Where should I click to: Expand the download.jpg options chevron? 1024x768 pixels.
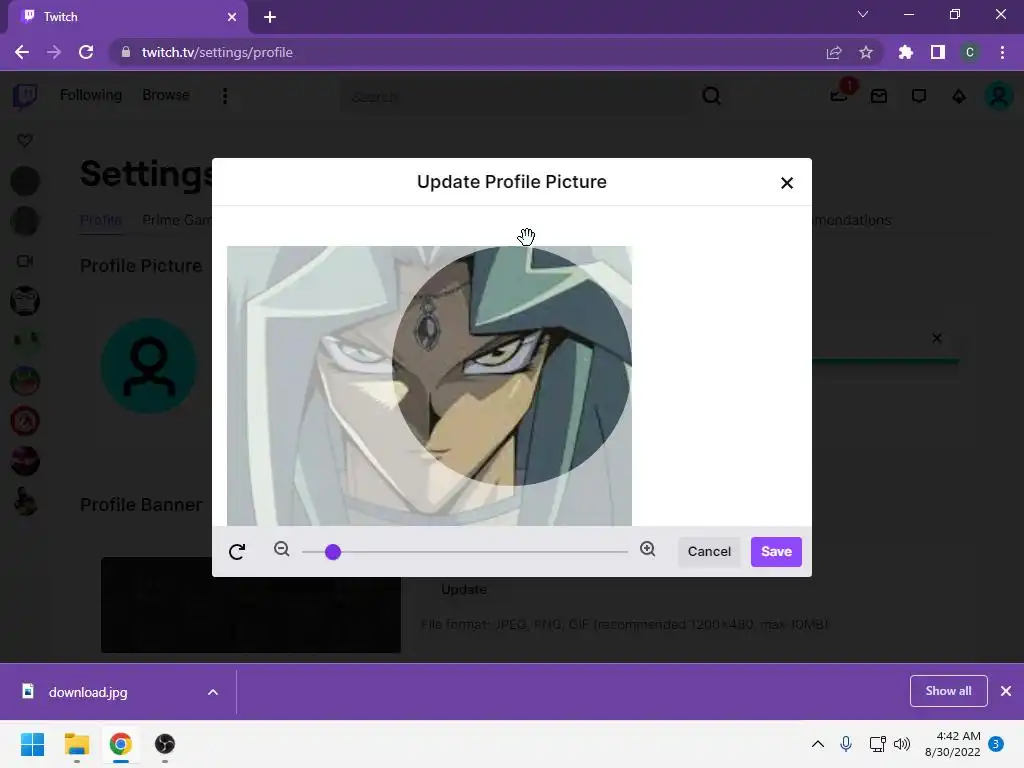click(x=213, y=692)
